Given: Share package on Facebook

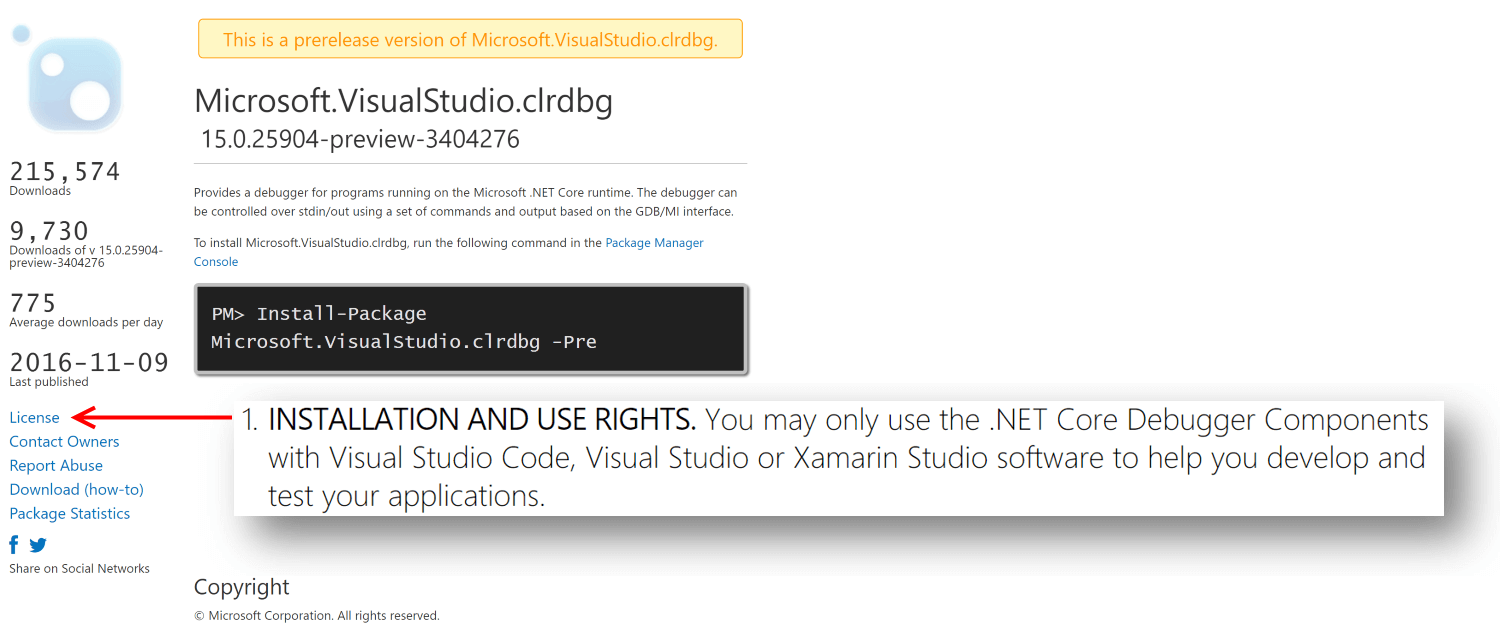Looking at the screenshot, I should (x=14, y=545).
